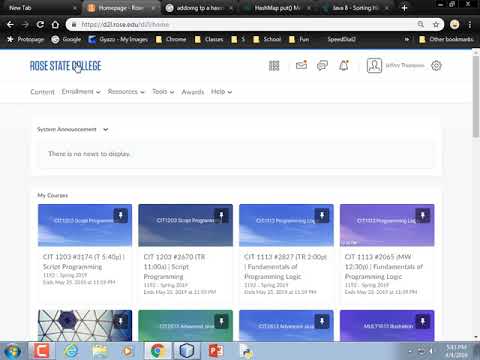
Task: Show more bookmarks with the double chevron
Action: [407, 39]
